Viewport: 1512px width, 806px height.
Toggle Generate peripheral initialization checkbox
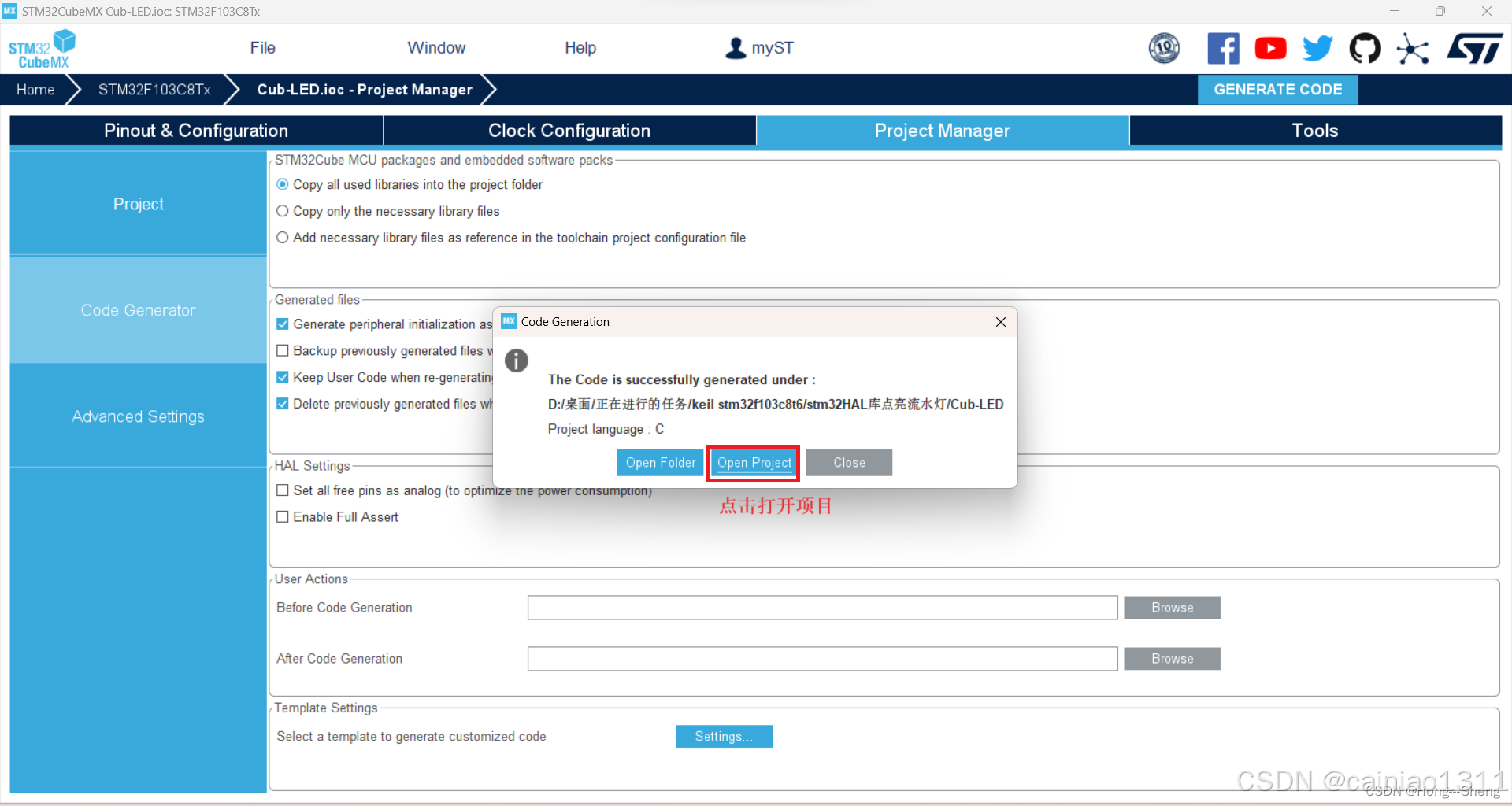283,324
